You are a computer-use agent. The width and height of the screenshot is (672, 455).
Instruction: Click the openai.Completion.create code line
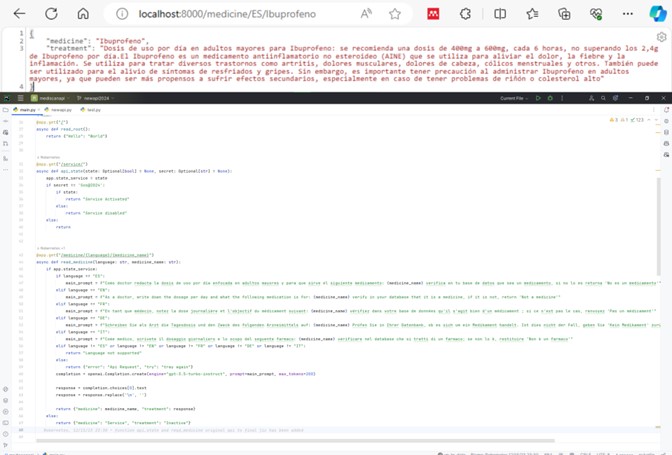186,374
